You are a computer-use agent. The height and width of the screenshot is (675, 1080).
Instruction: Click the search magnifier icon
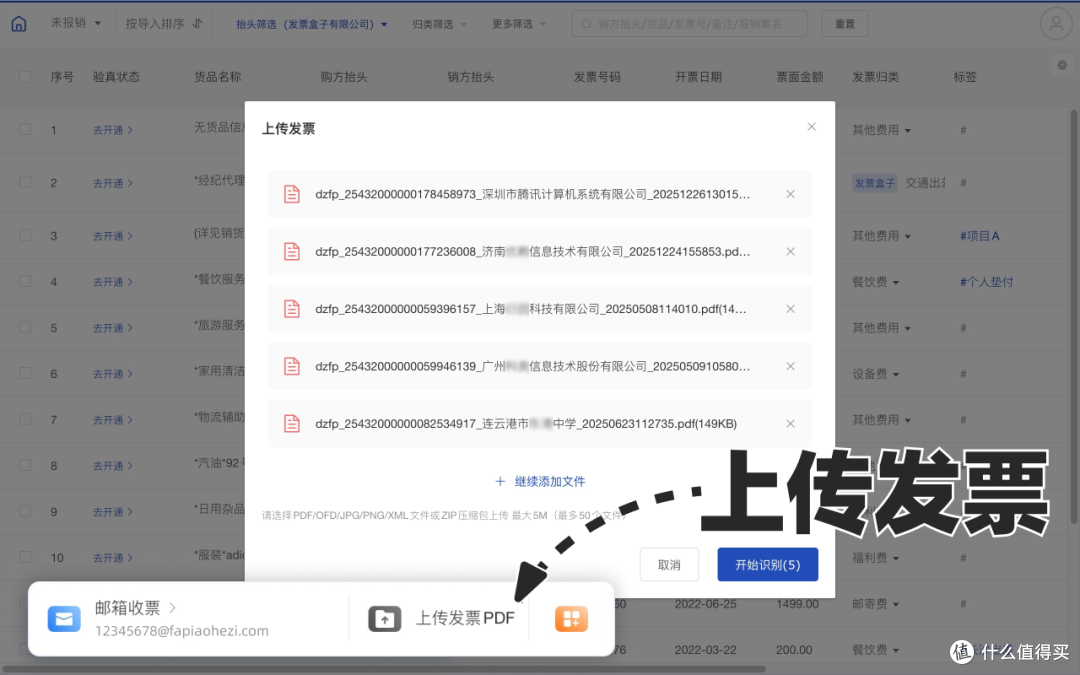[586, 24]
